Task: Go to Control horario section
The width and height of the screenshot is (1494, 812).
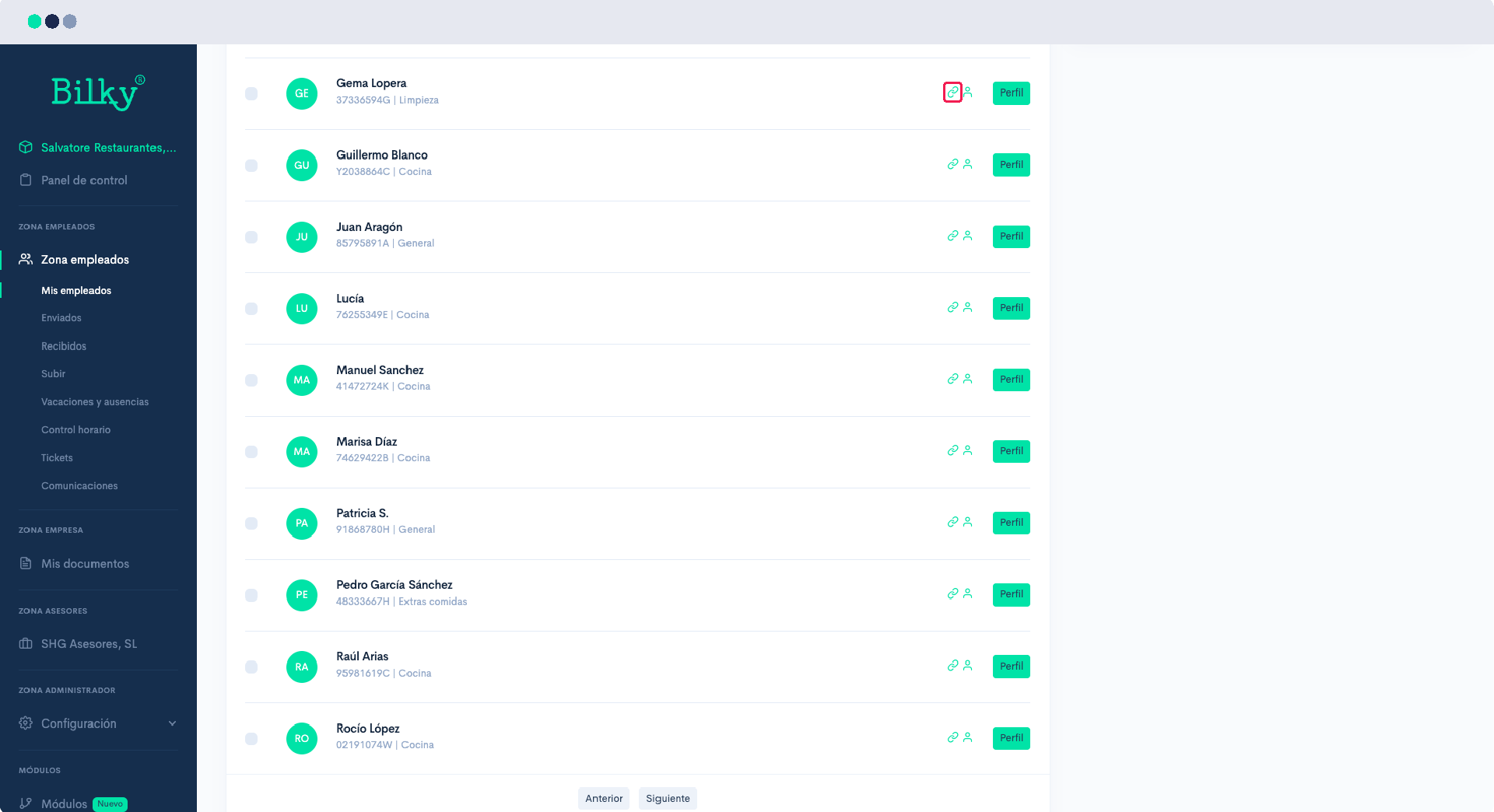Action: coord(75,430)
